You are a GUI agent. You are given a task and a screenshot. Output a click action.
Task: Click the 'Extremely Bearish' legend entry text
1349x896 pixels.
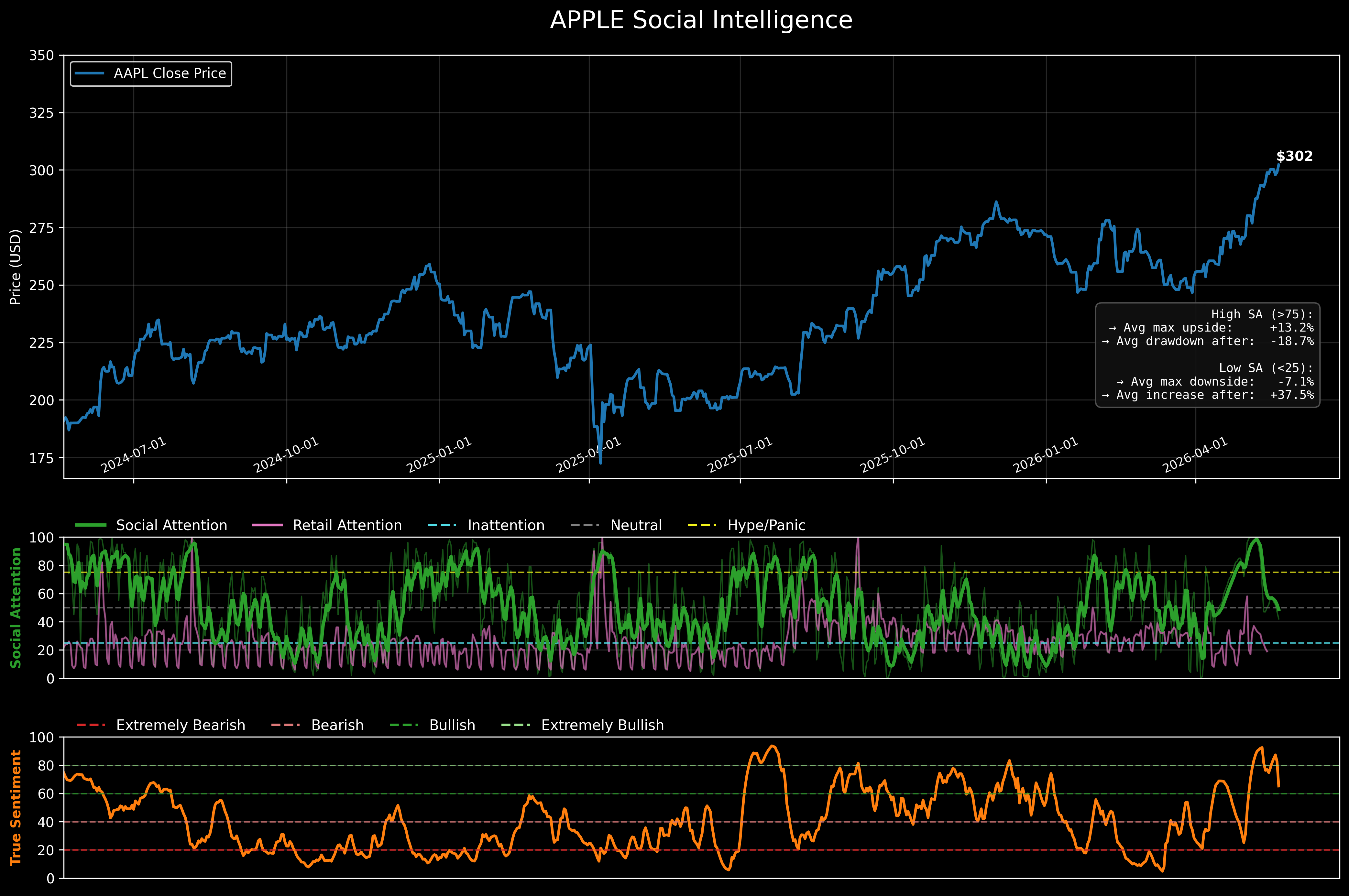(181, 726)
